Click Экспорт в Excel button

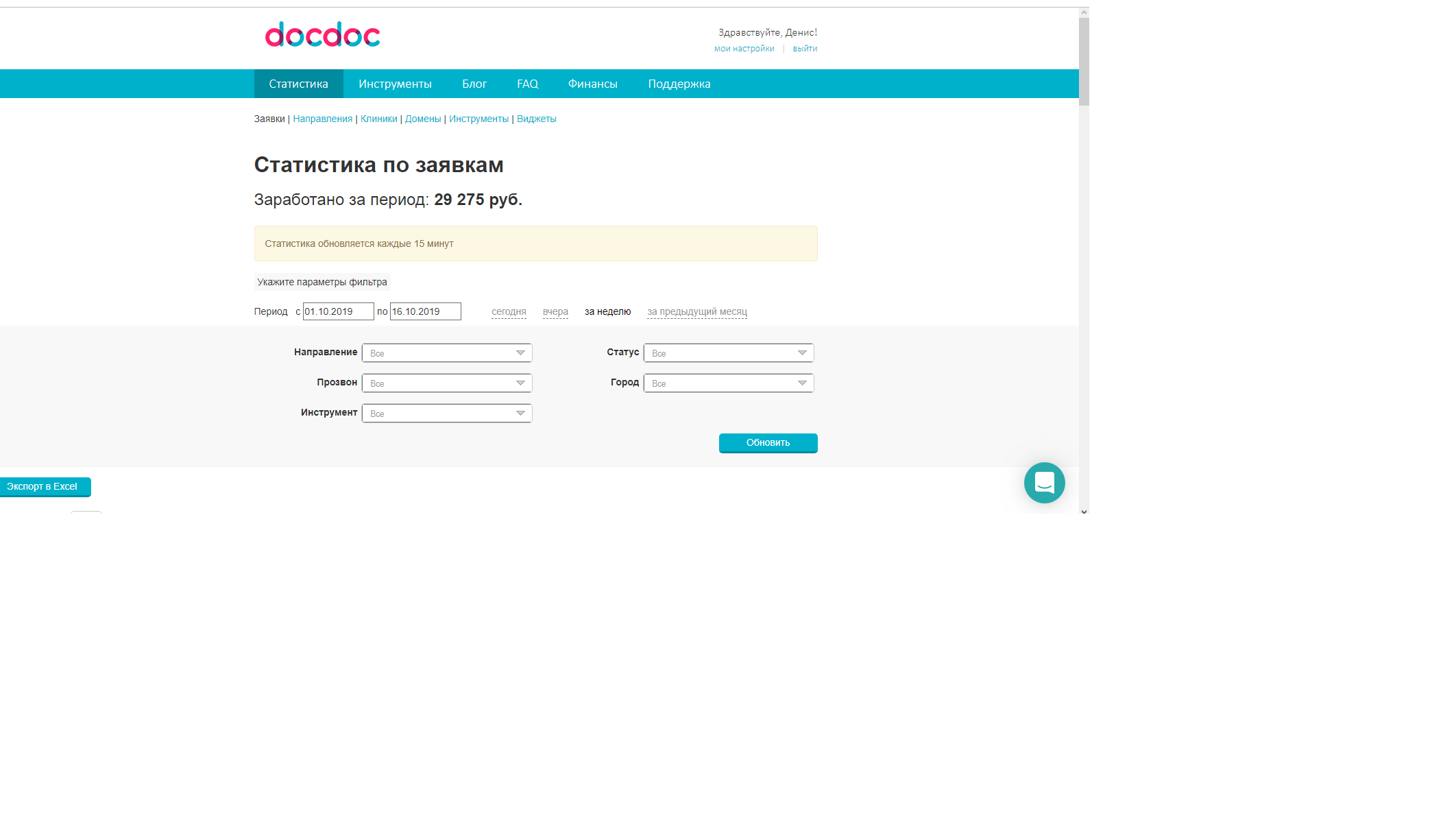43,486
